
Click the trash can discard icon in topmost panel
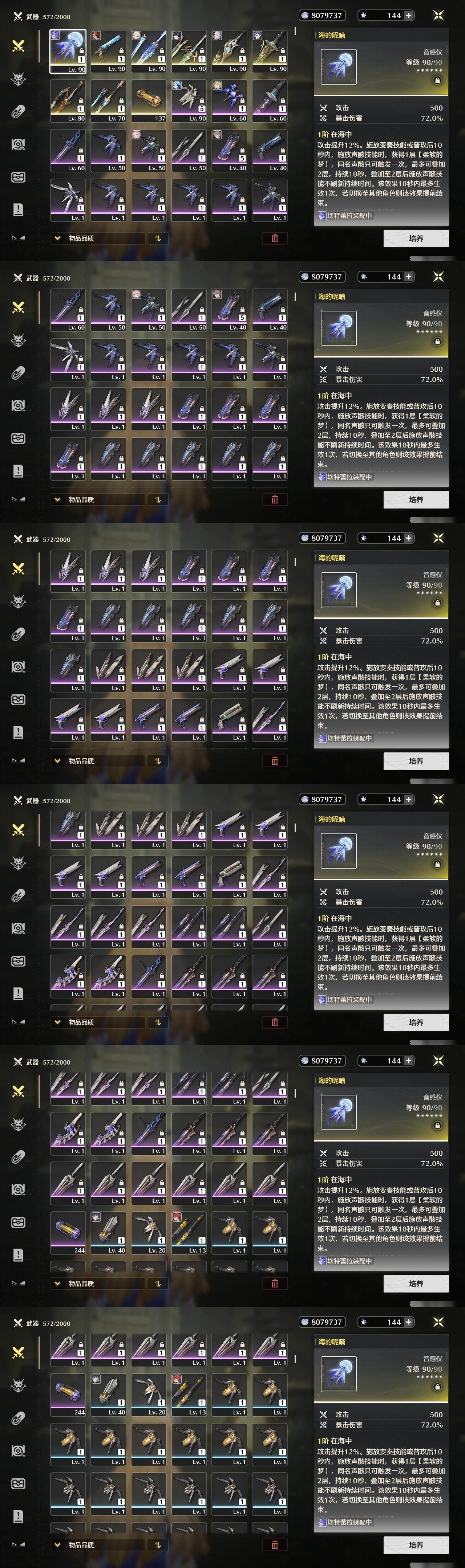[x=275, y=238]
